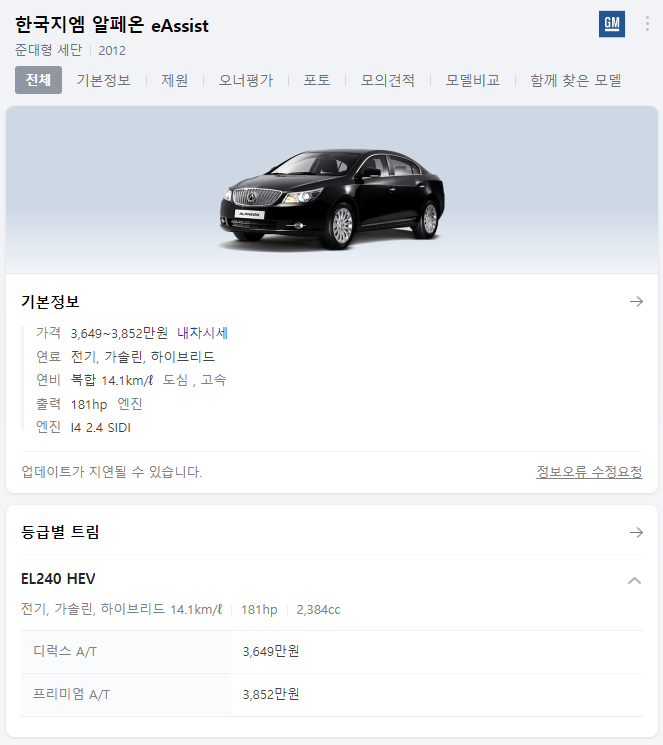The width and height of the screenshot is (663, 745).
Task: Click the 내차시세 link
Action: (x=202, y=333)
